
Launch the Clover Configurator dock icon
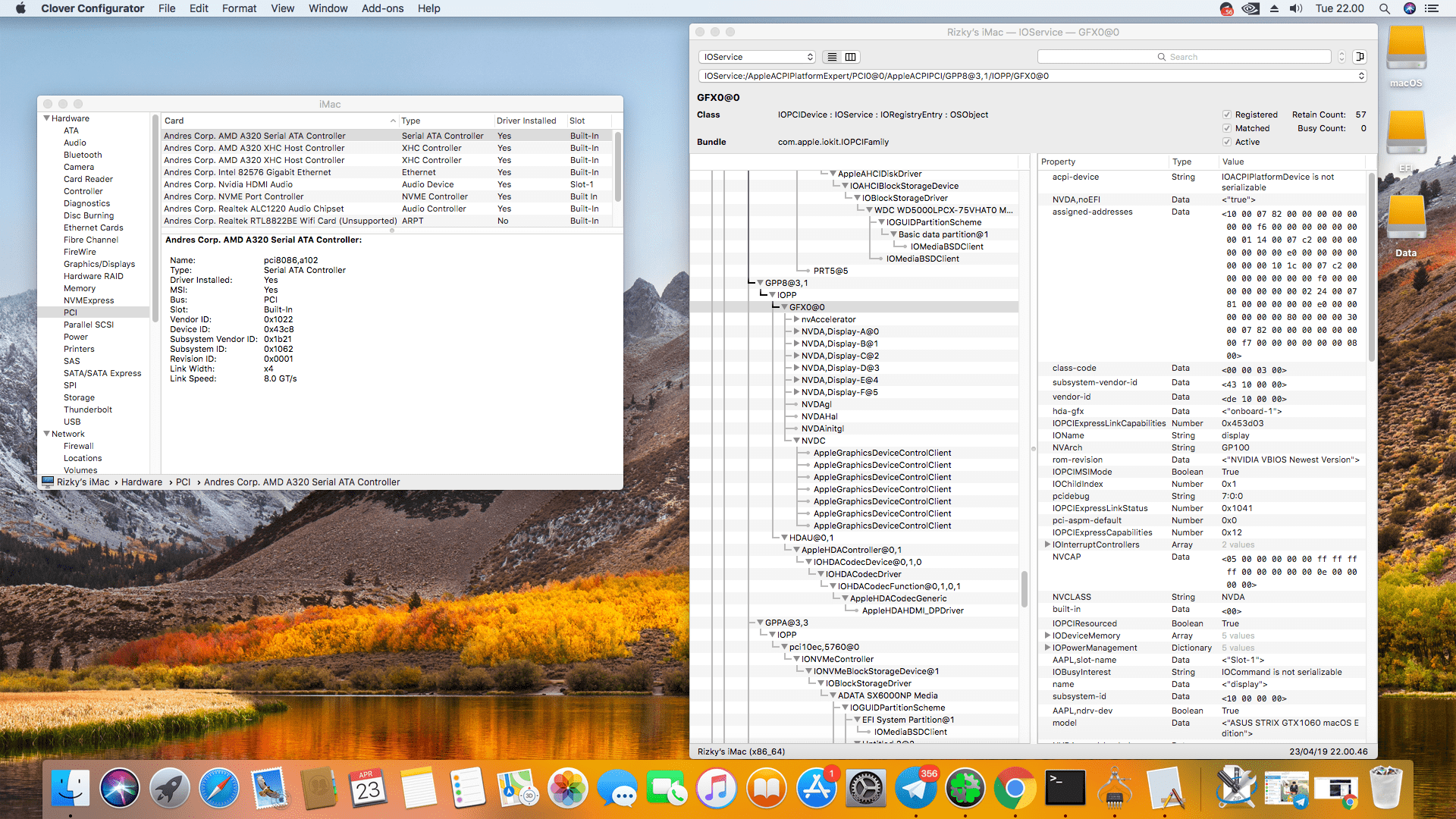[x=965, y=789]
